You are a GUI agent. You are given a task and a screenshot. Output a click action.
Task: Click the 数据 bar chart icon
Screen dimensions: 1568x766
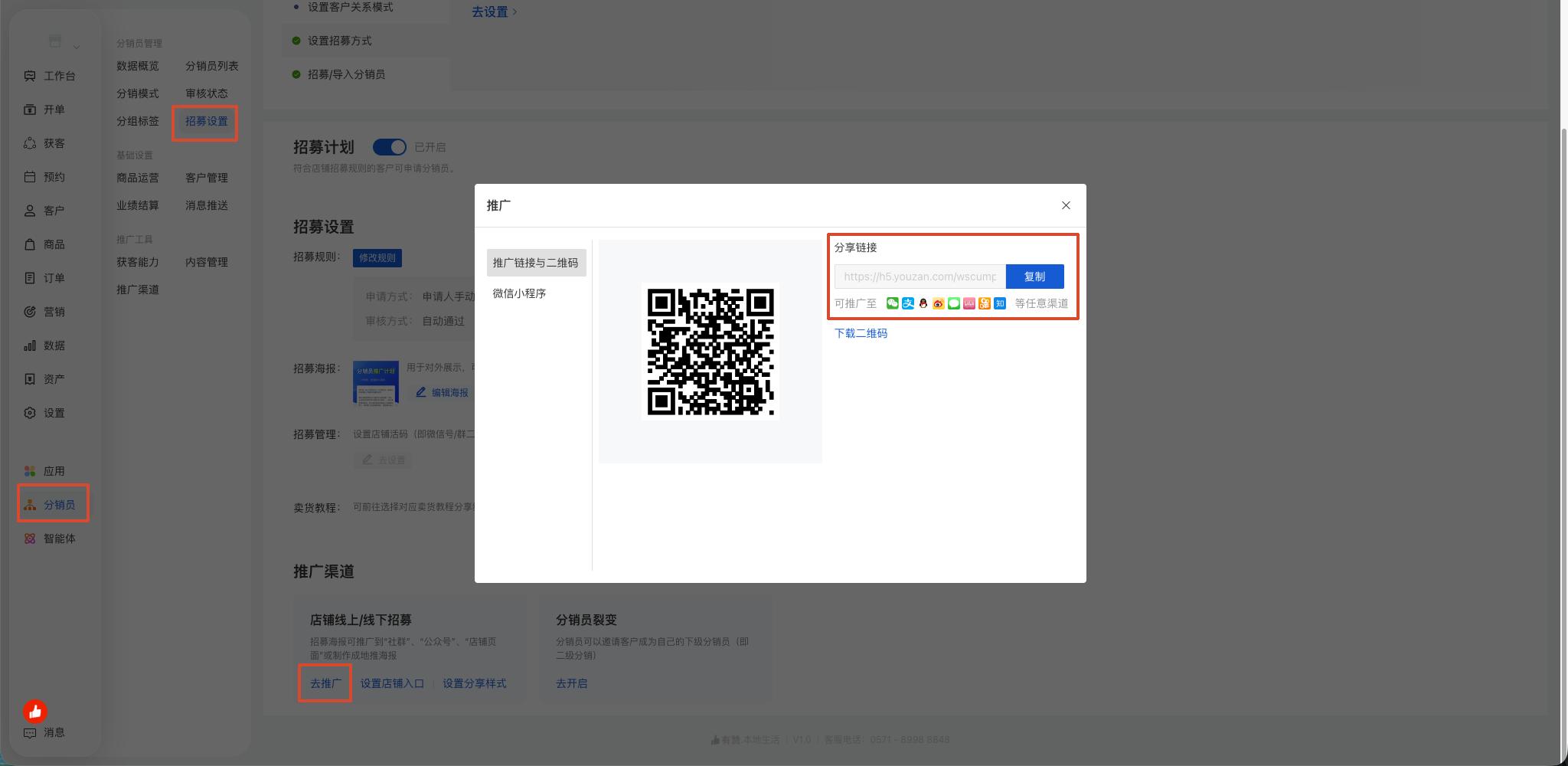(30, 345)
